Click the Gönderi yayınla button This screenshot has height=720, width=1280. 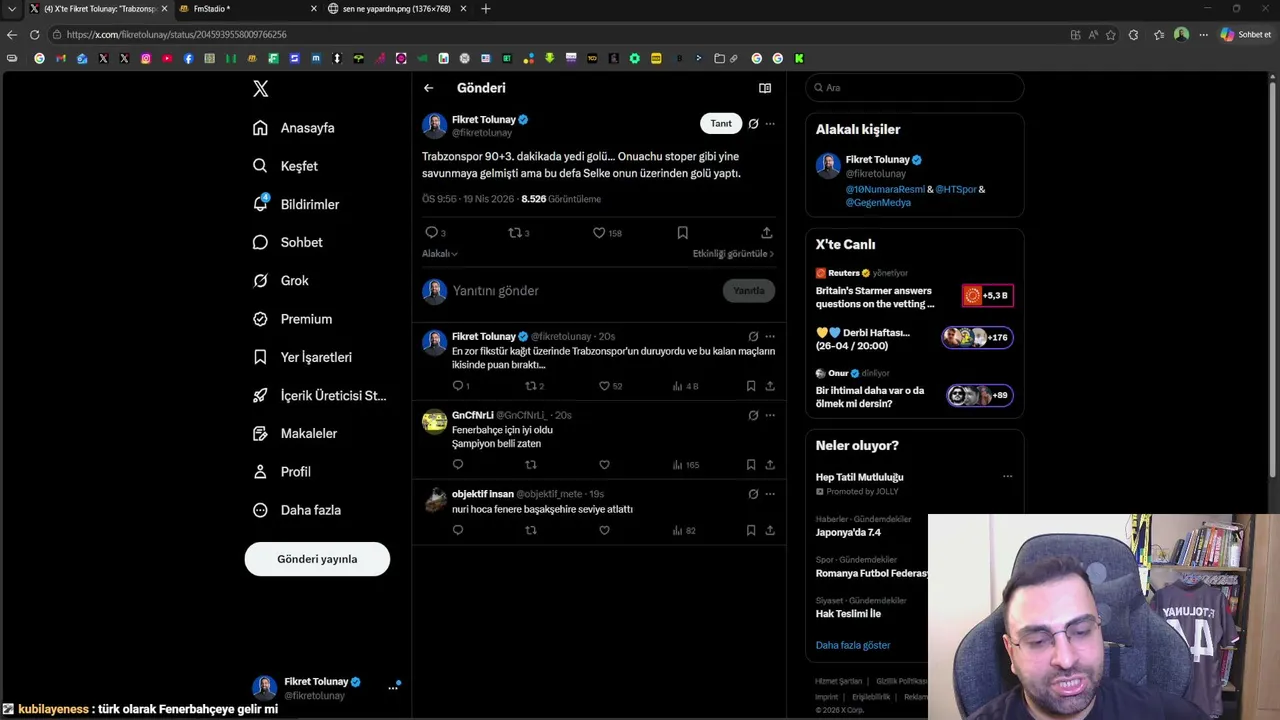[317, 559]
